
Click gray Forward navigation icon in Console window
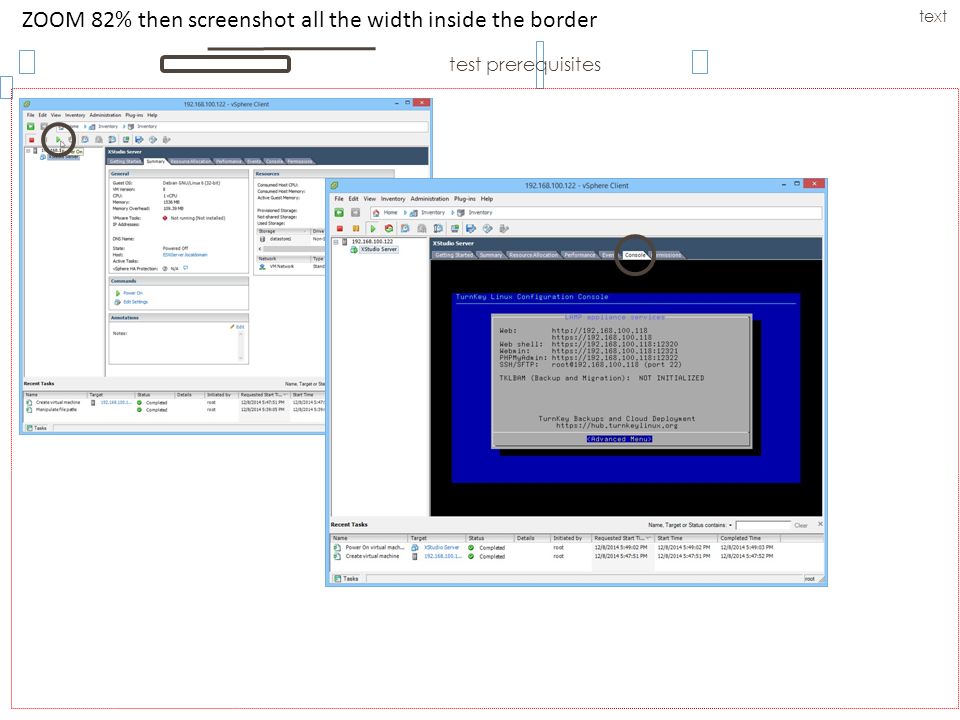click(x=355, y=212)
